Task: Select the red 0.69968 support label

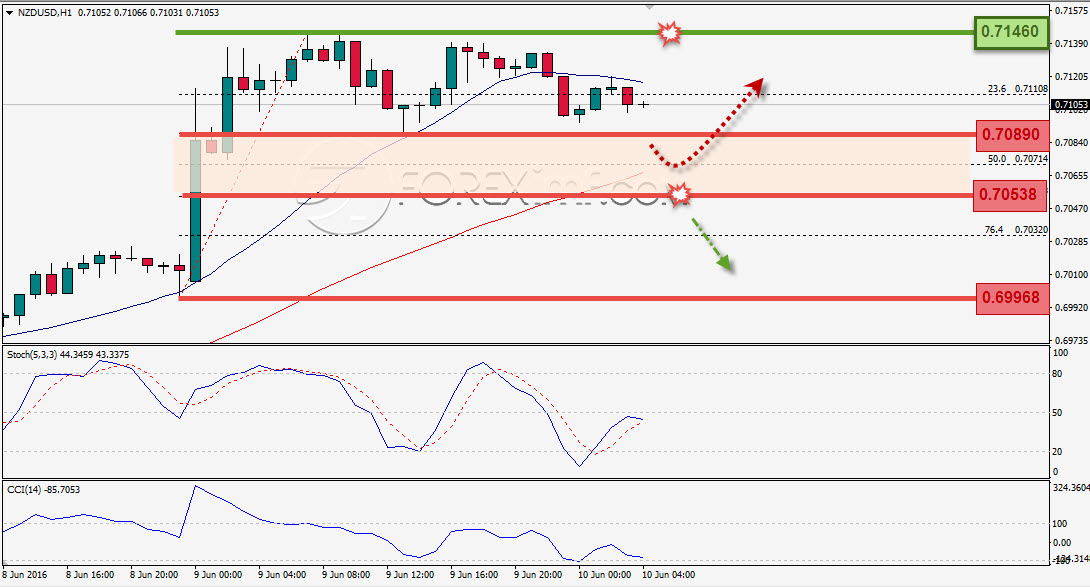Action: click(1012, 298)
